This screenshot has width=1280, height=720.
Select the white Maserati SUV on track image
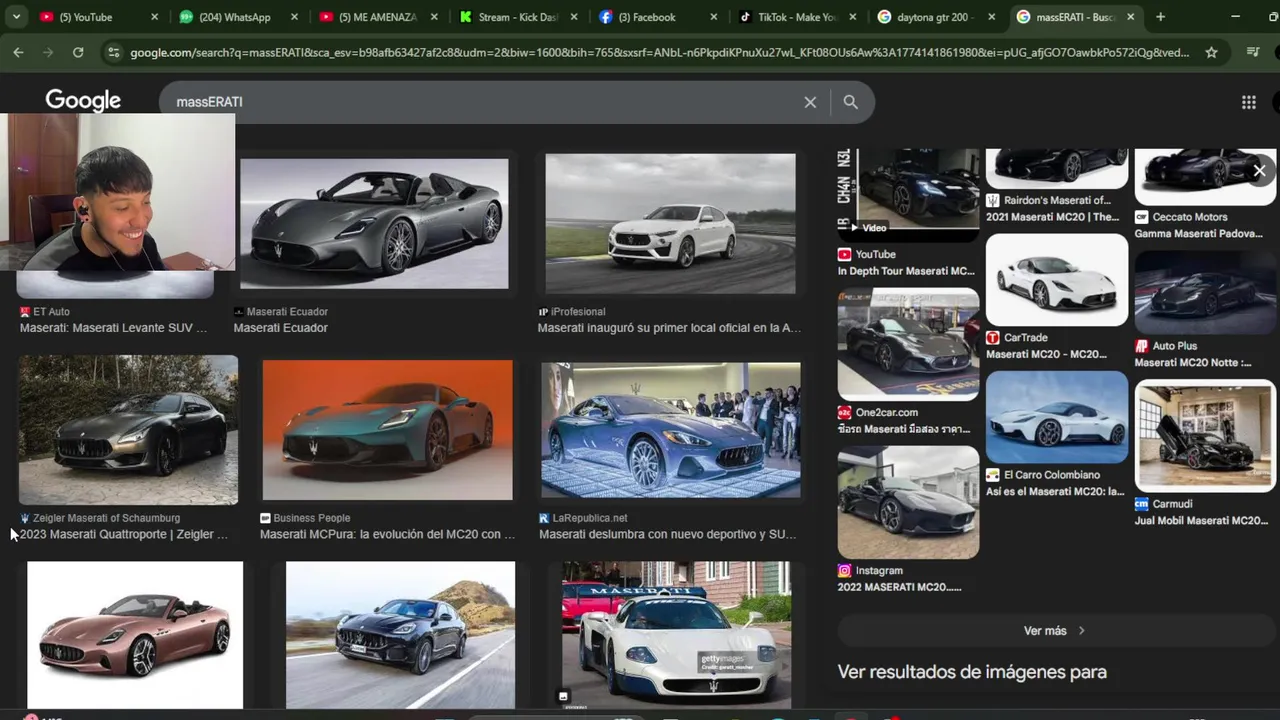[670, 223]
